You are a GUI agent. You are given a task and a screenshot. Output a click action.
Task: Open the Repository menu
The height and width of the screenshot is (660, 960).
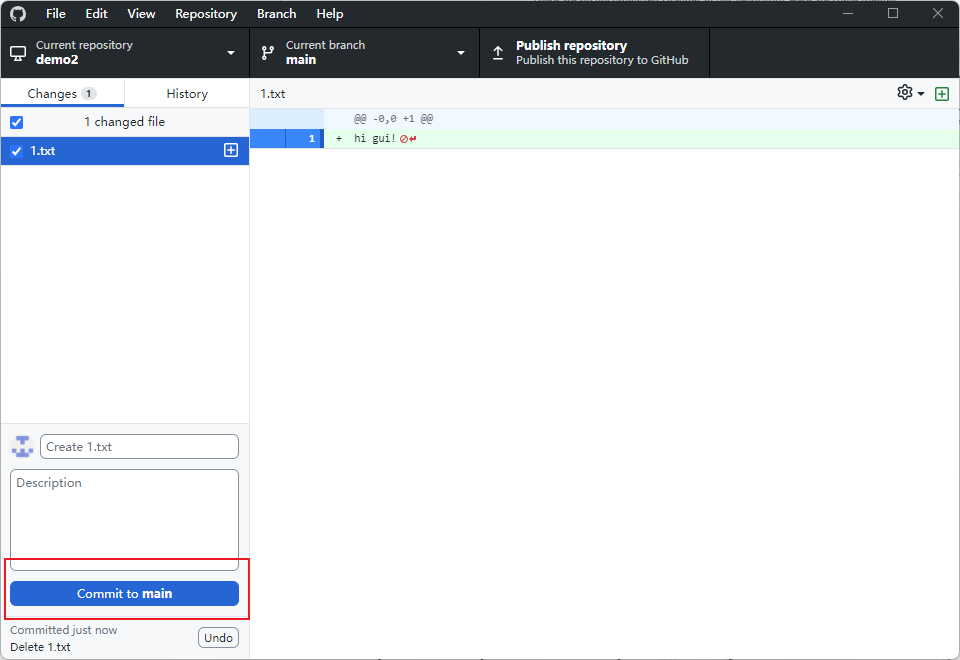pos(206,14)
